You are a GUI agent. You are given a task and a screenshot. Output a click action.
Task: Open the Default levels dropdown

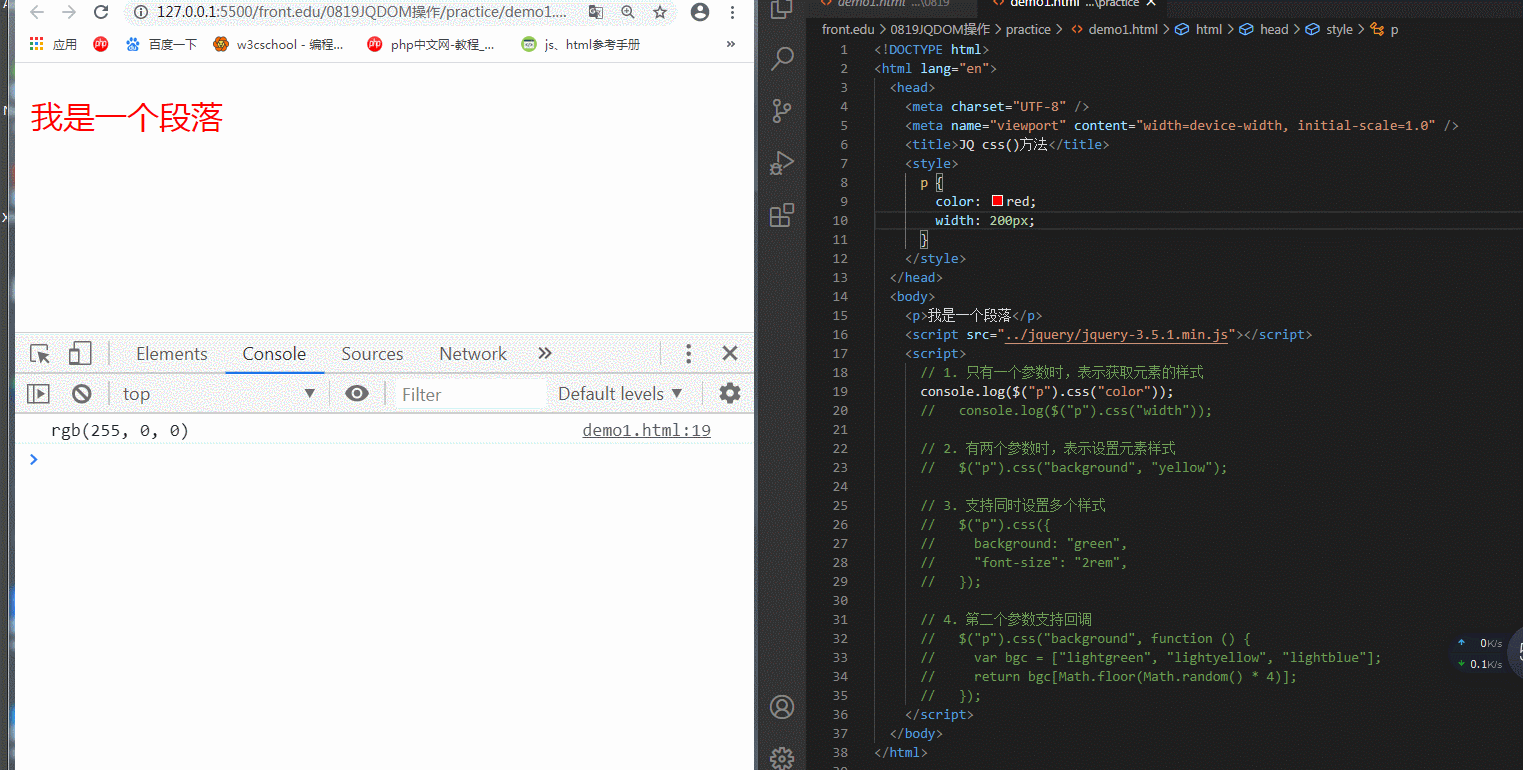[x=620, y=394]
